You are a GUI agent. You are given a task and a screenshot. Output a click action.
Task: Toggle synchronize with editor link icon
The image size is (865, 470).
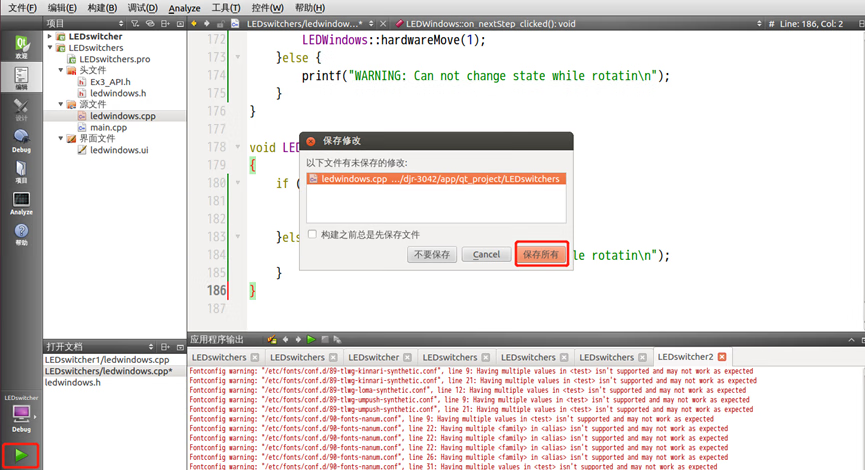150,24
